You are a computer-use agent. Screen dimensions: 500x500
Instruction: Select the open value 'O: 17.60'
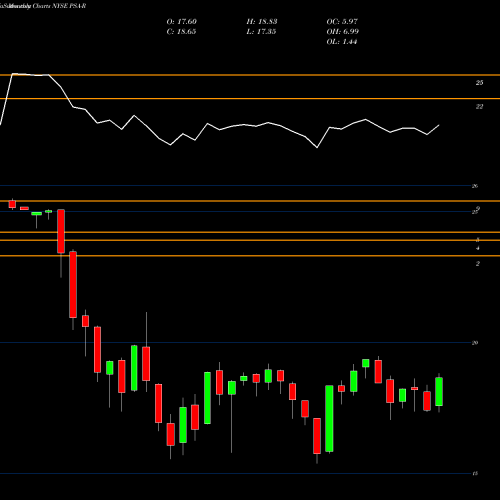[182, 22]
